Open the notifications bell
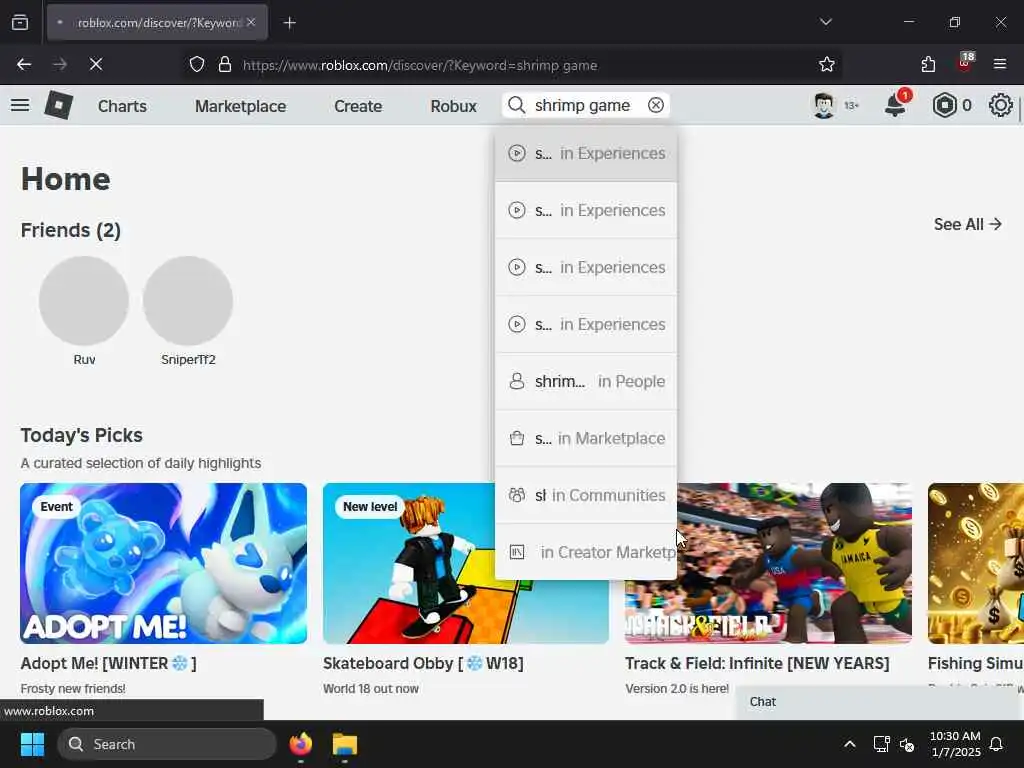1024x768 pixels. click(895, 104)
